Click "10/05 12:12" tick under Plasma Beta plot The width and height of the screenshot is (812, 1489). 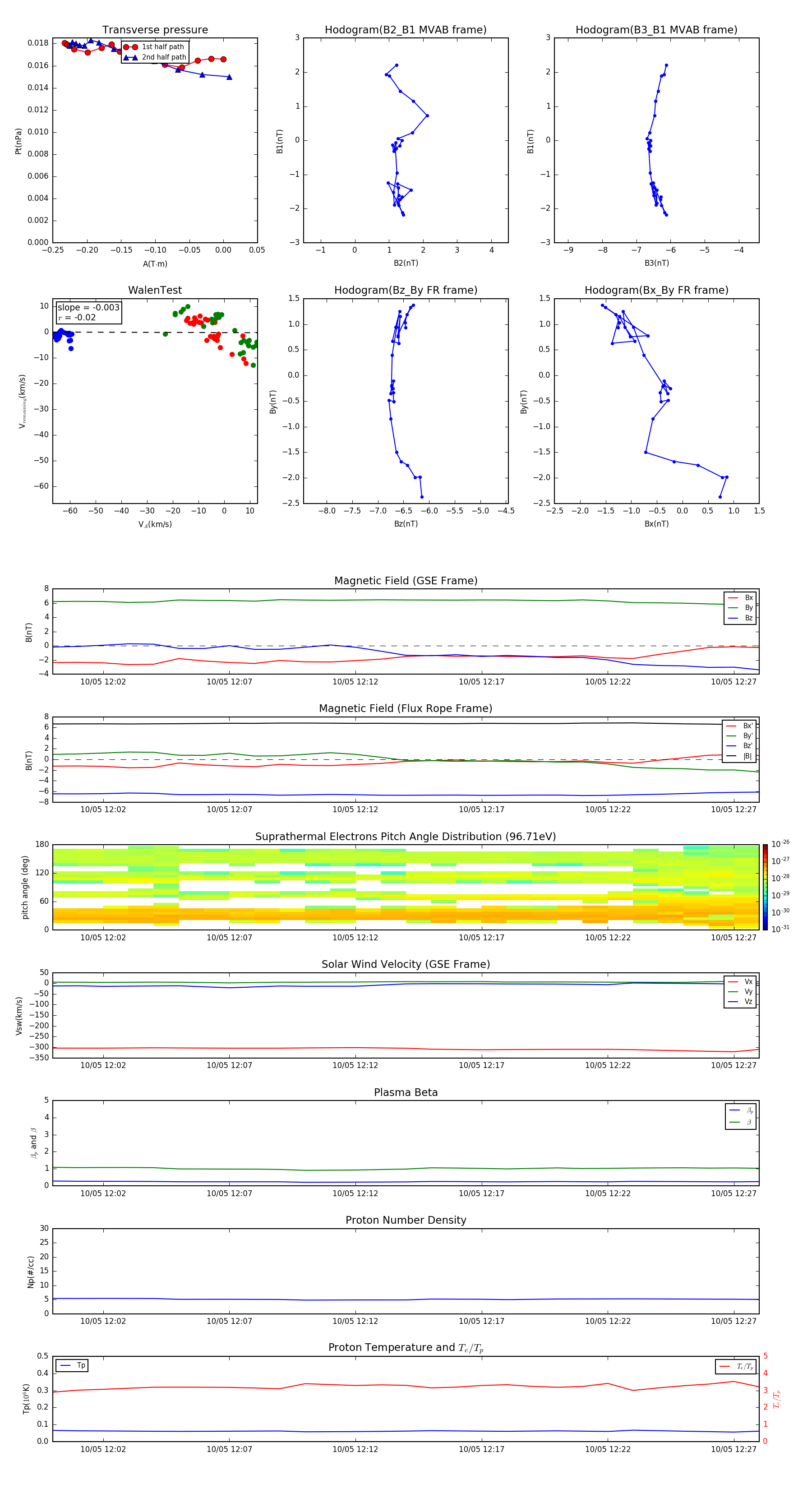coord(355,1193)
